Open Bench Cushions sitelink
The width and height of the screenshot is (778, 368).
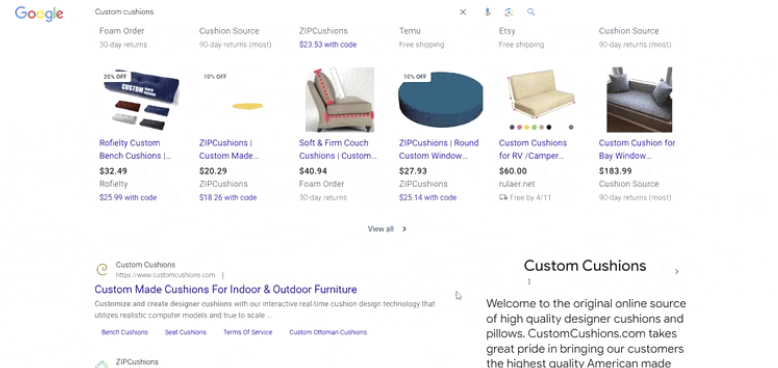click(x=125, y=332)
